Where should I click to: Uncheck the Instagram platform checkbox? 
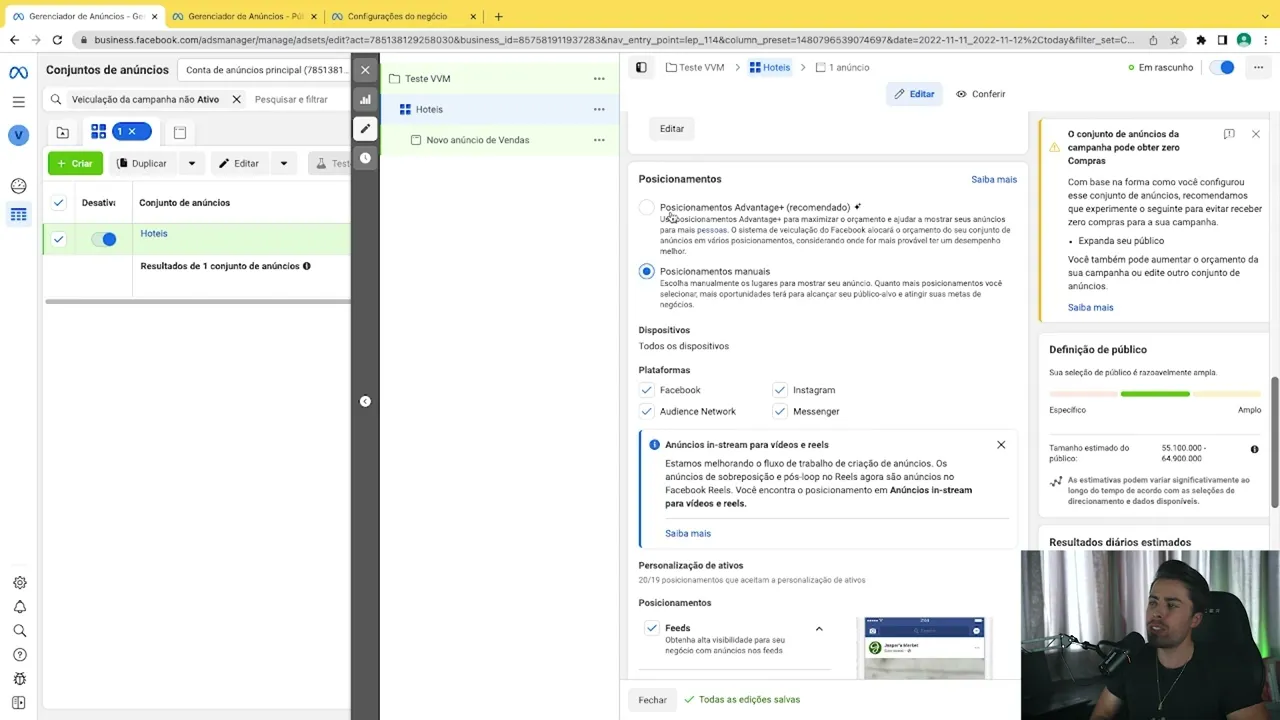tap(780, 390)
